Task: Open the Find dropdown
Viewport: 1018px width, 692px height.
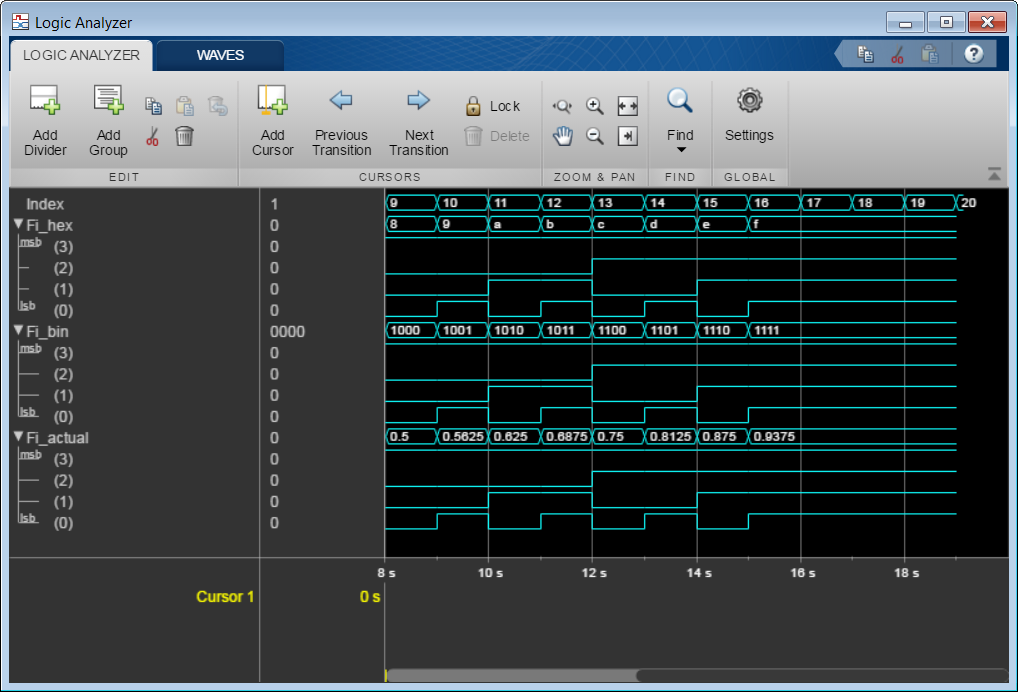Action: 680,150
